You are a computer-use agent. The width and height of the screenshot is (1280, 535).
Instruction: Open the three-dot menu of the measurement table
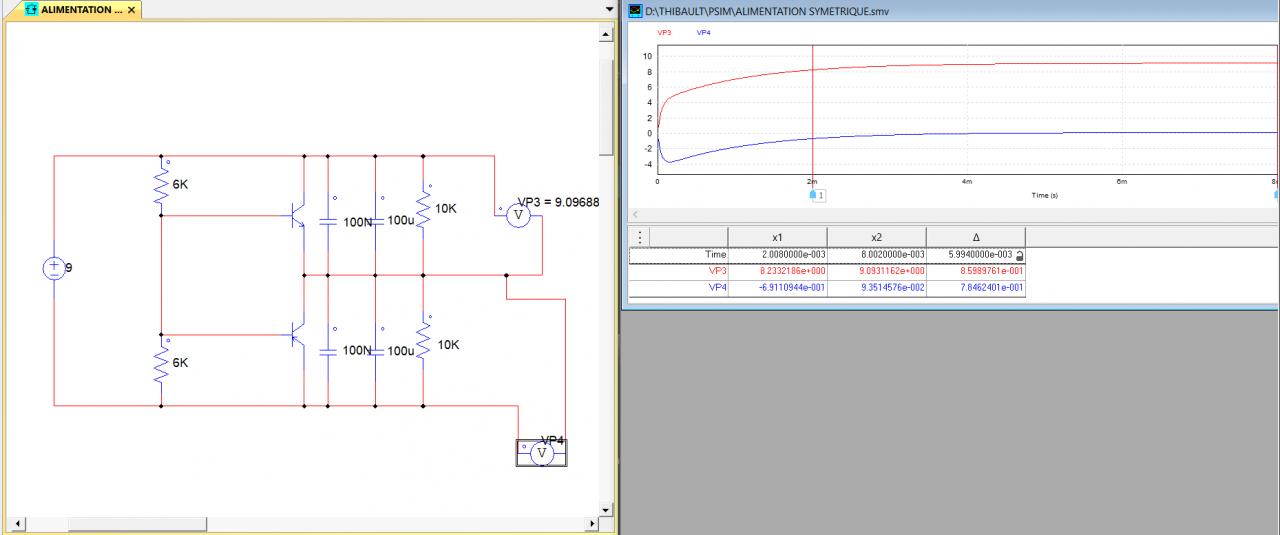tap(640, 237)
